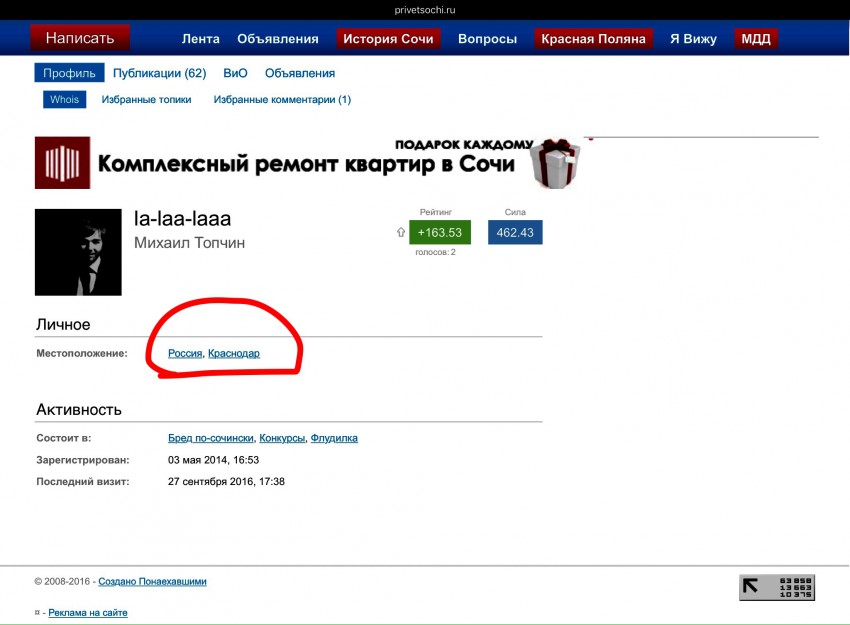Click the Флудилка blog link
This screenshot has width=850, height=625.
click(x=334, y=438)
